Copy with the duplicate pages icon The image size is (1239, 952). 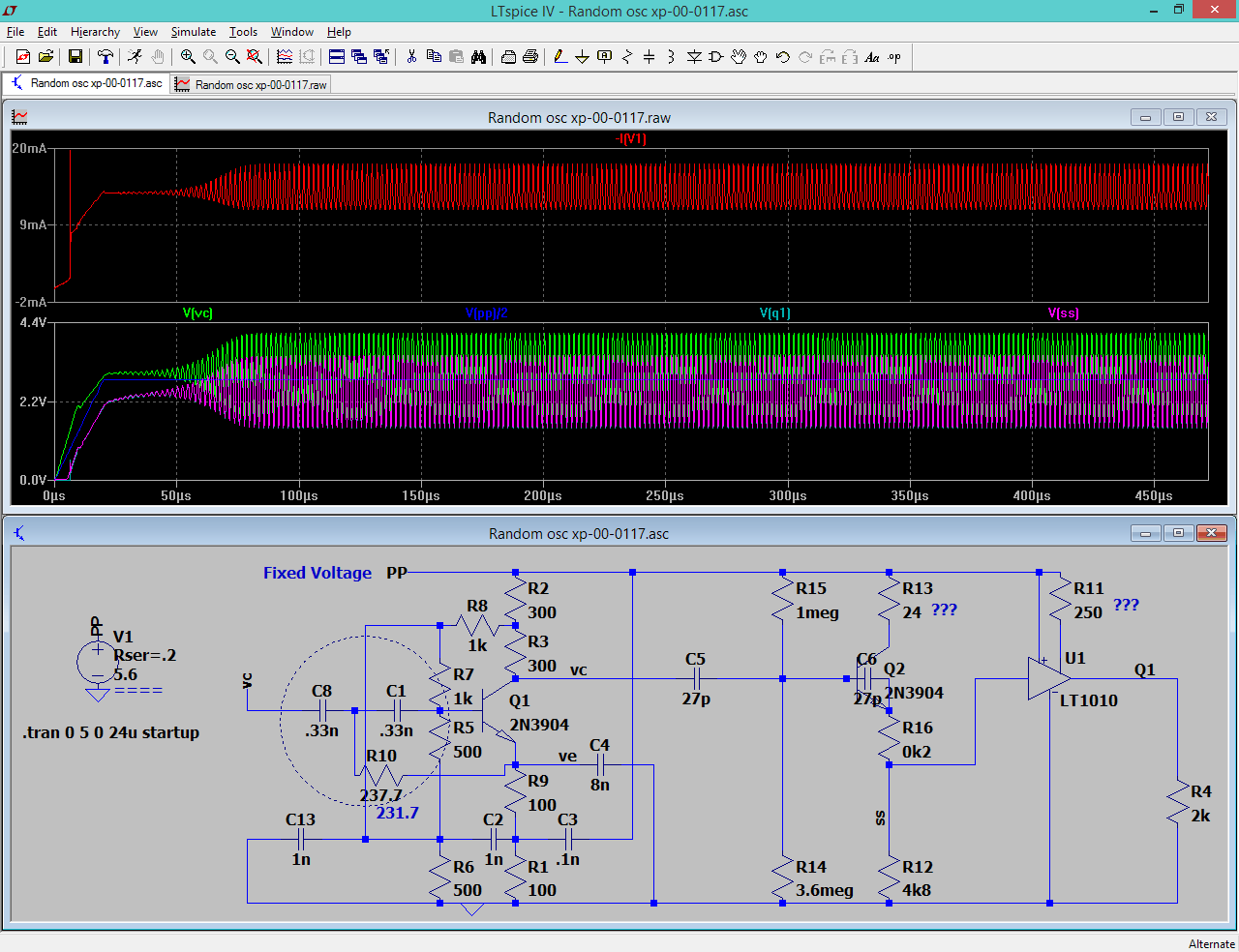tap(434, 57)
